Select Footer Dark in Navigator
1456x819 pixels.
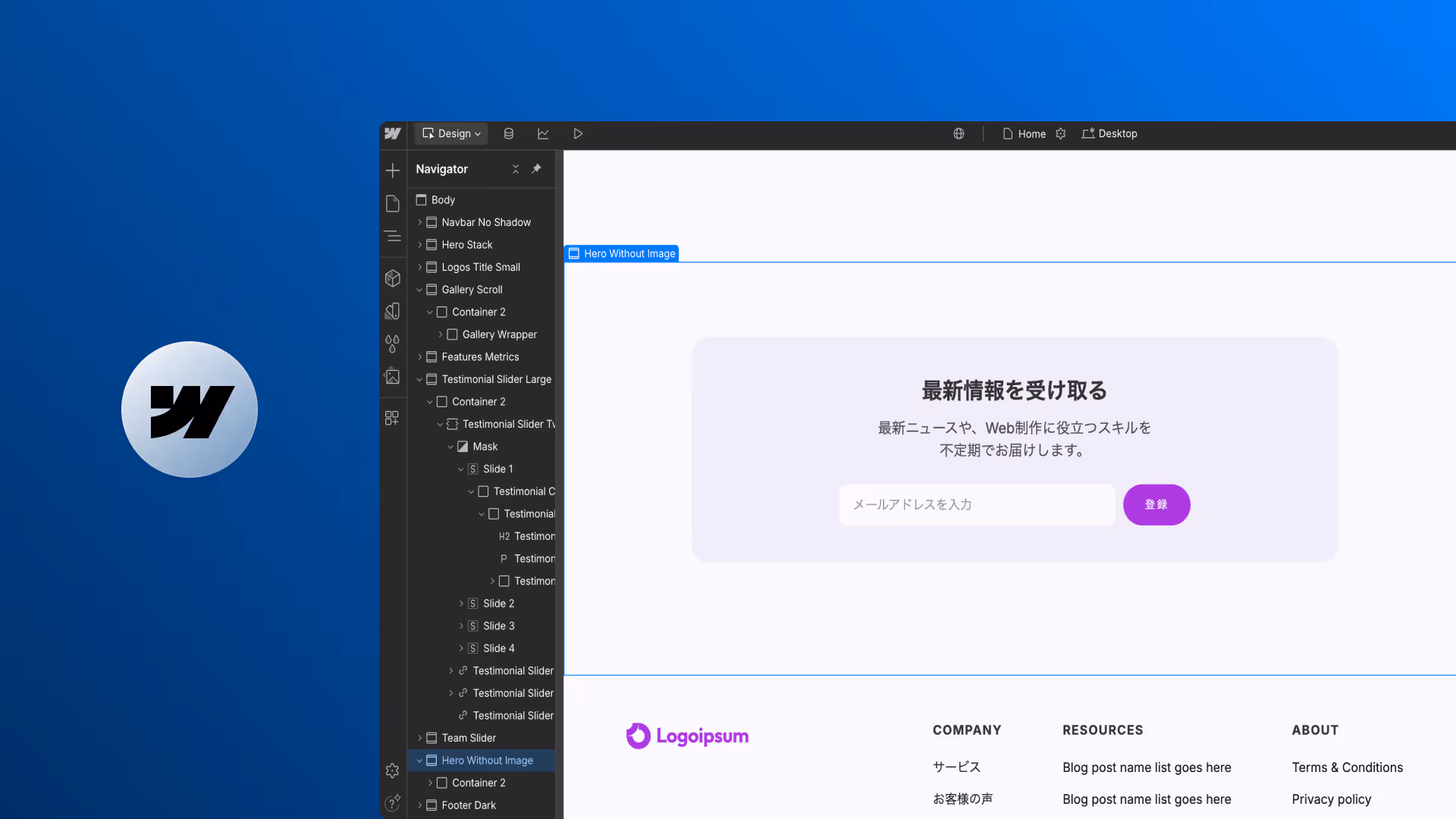pyautogui.click(x=469, y=805)
